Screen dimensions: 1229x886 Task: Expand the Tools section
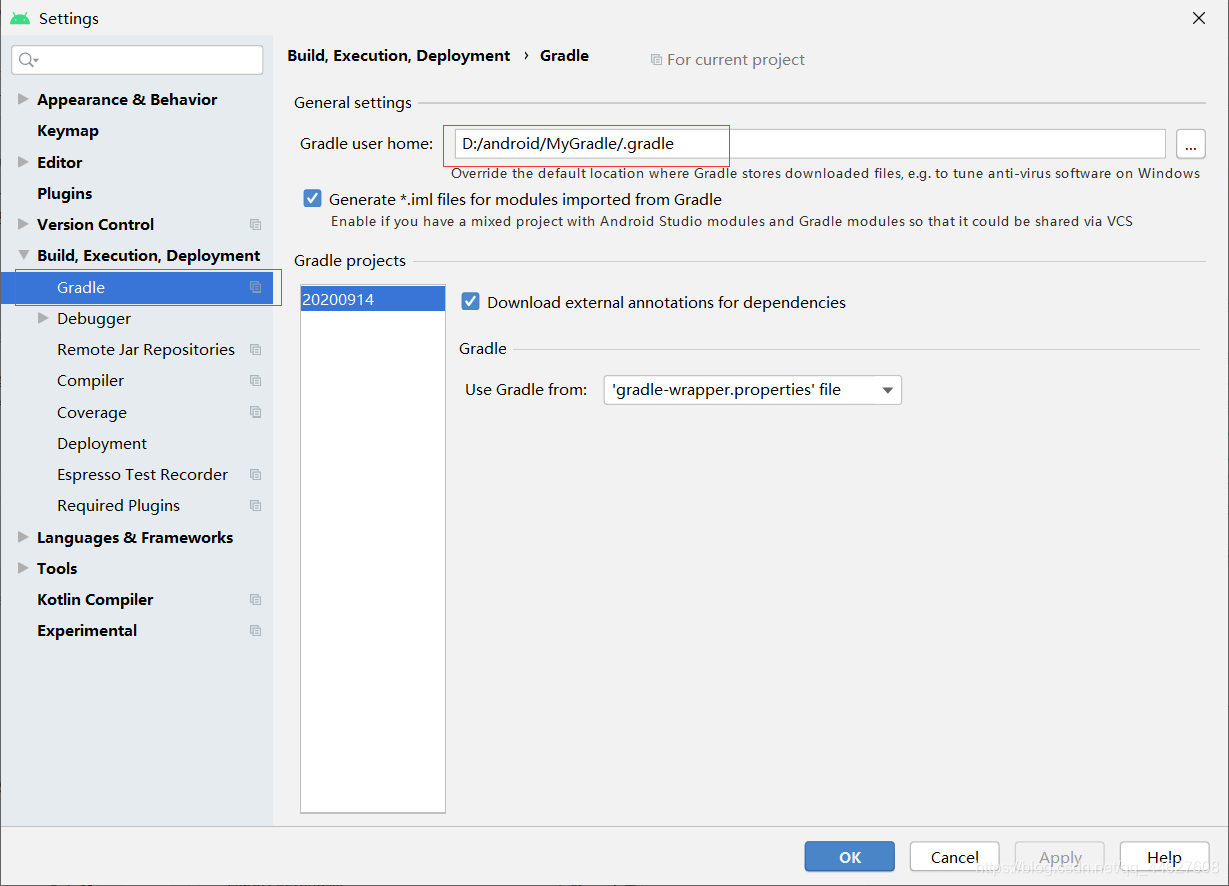tap(23, 568)
